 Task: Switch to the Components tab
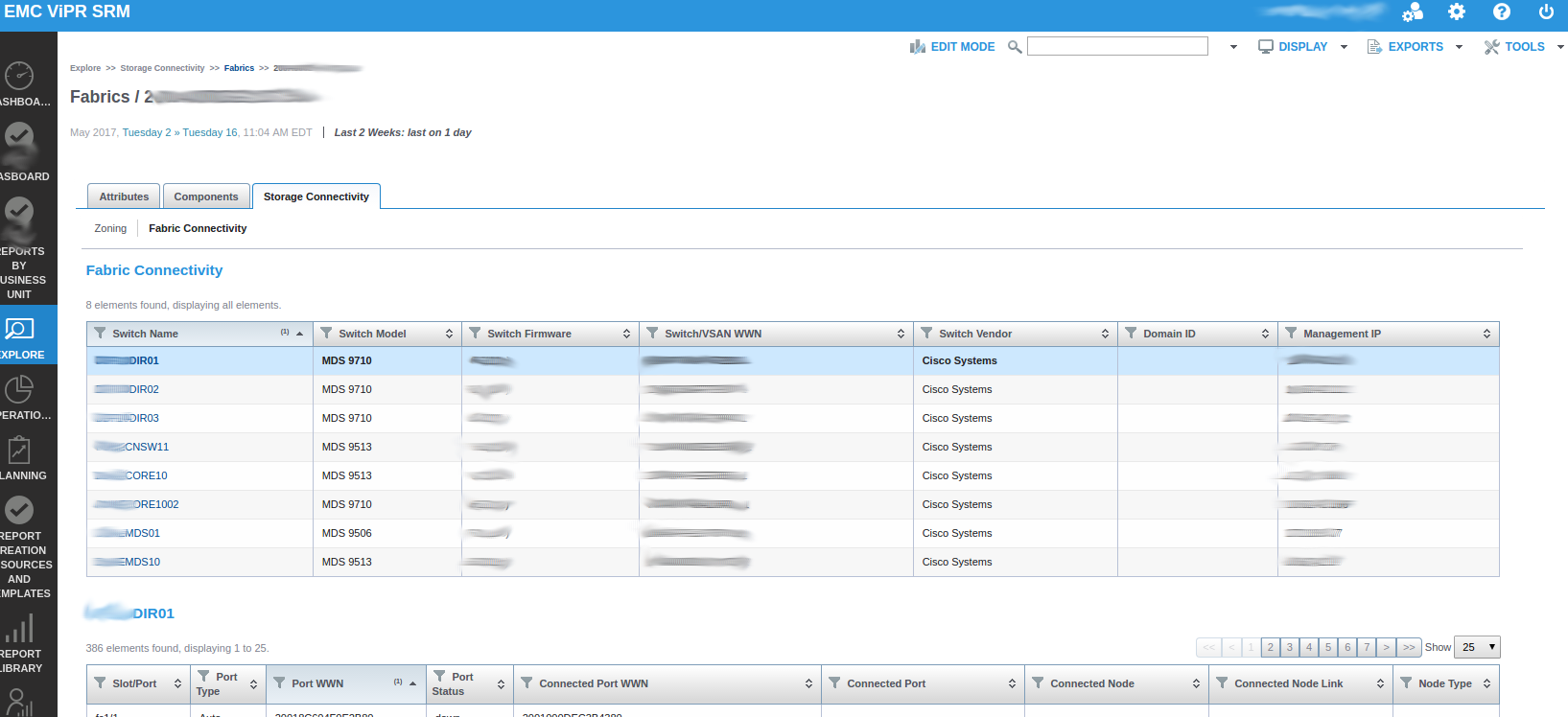[206, 197]
